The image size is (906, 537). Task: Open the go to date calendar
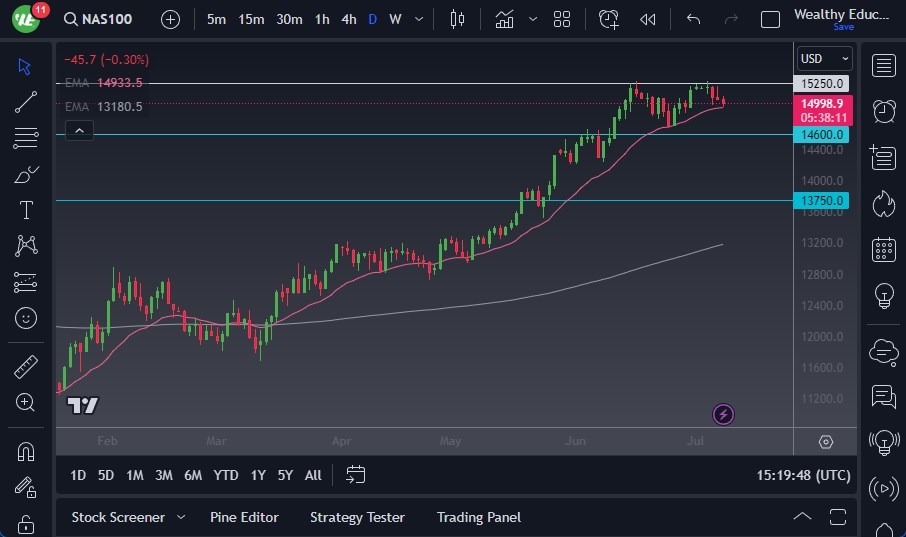(355, 475)
